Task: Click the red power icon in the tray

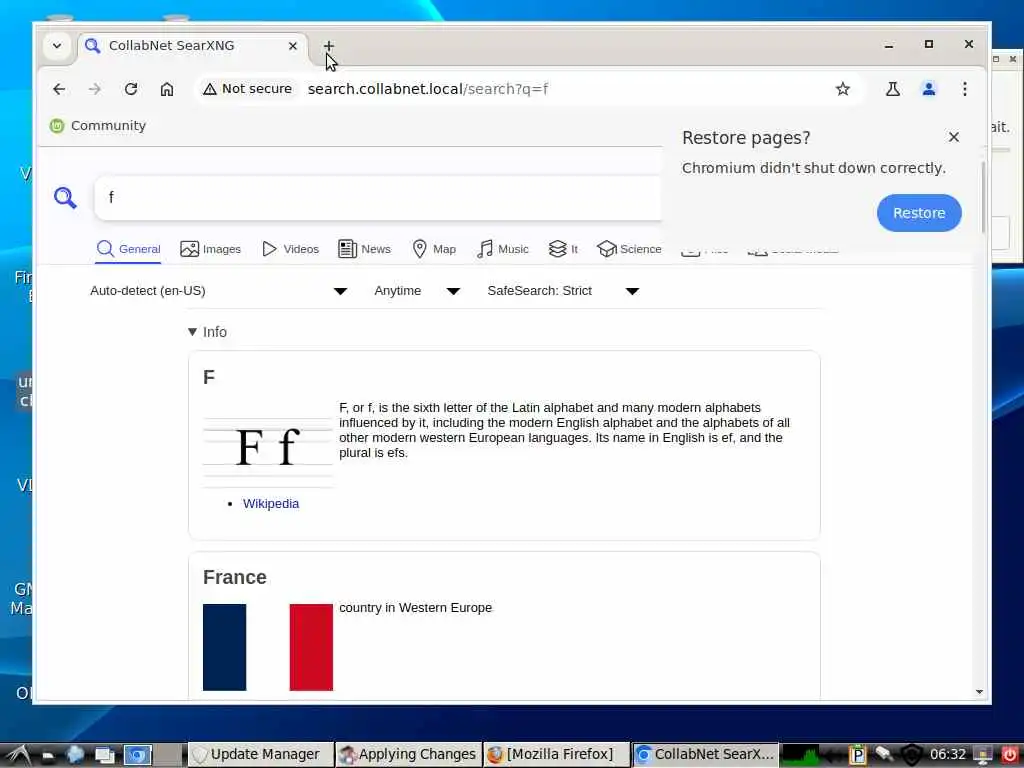Action: 1010,754
